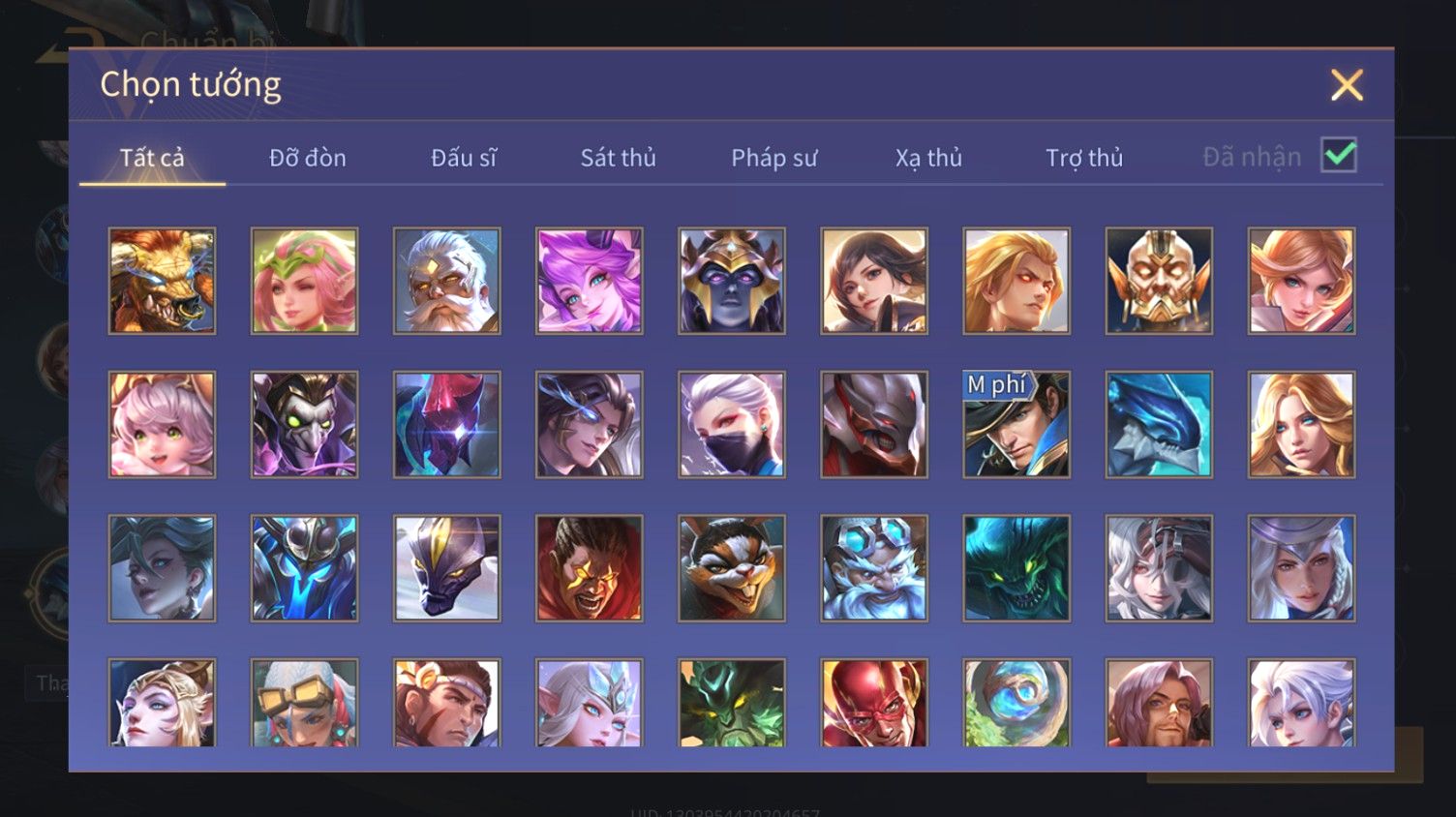
Task: Choose the red-suited Flash hero portrait
Action: (874, 703)
